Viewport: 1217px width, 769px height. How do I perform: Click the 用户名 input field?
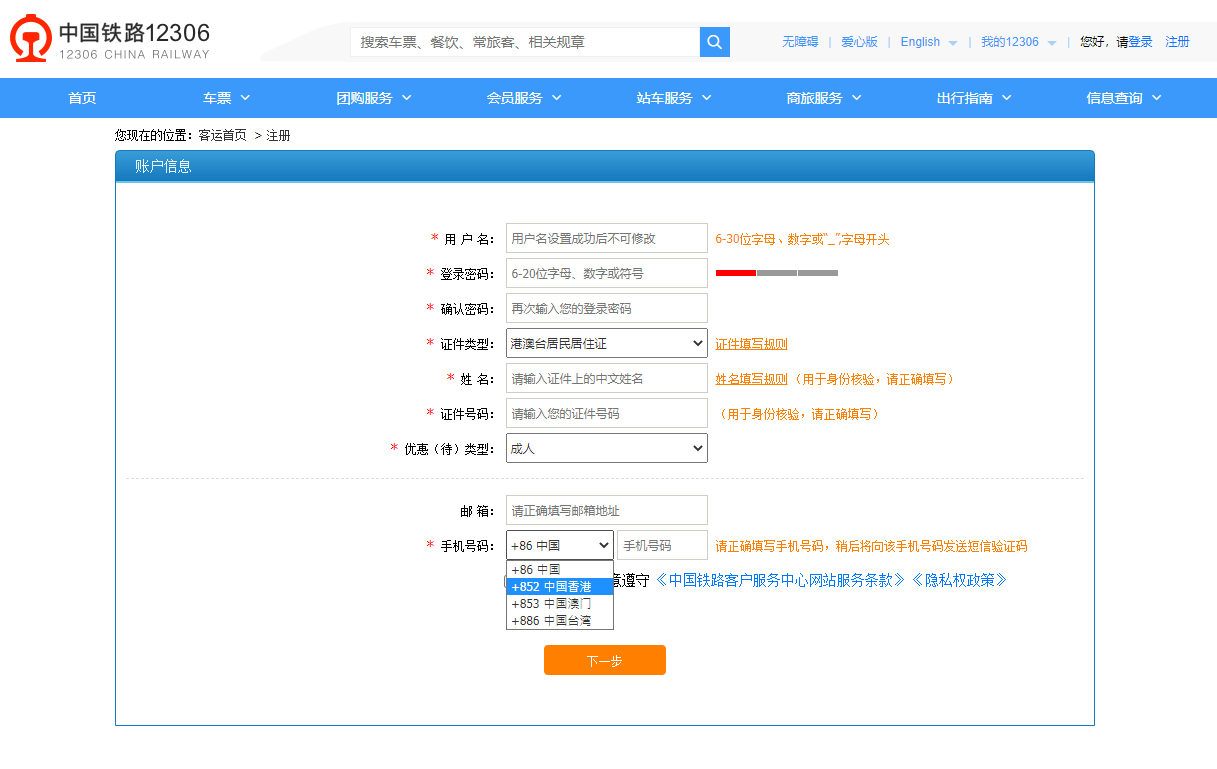[x=605, y=238]
